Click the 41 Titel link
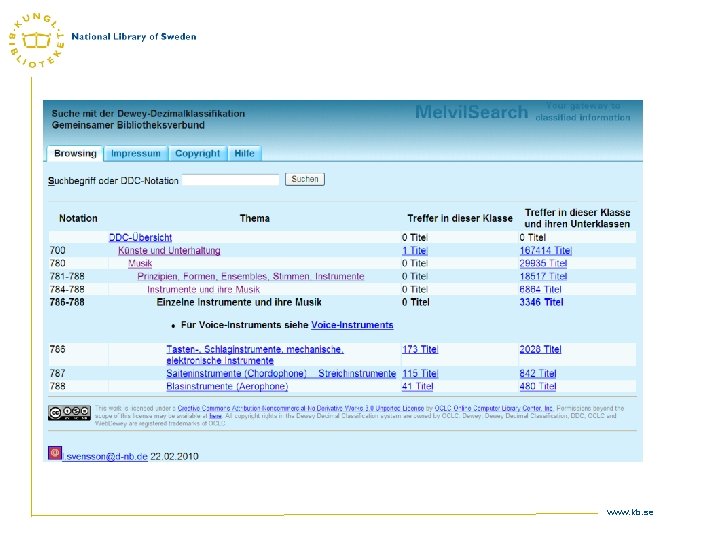Screen dimensions: 720x540 pos(417,386)
